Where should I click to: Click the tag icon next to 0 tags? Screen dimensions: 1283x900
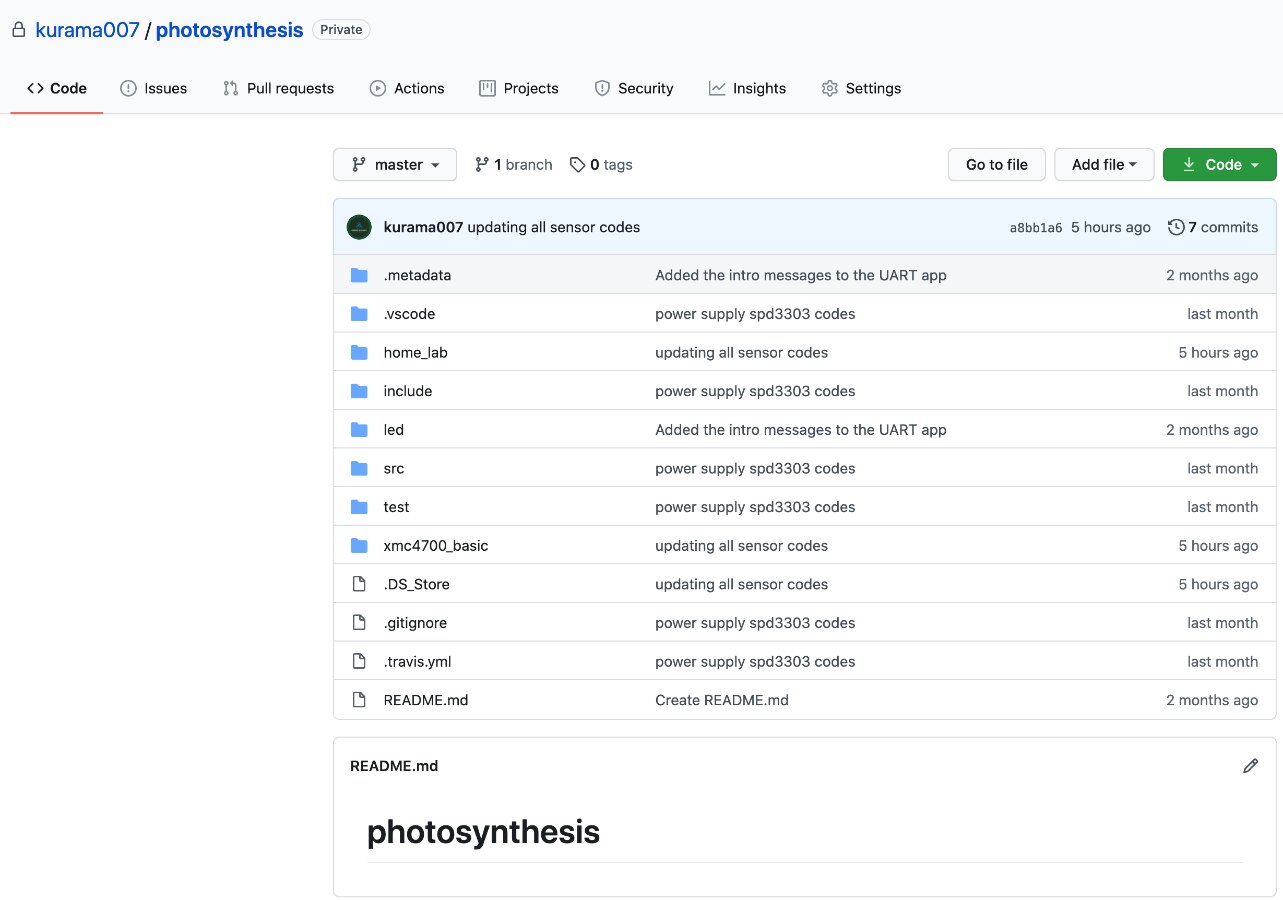coord(577,165)
